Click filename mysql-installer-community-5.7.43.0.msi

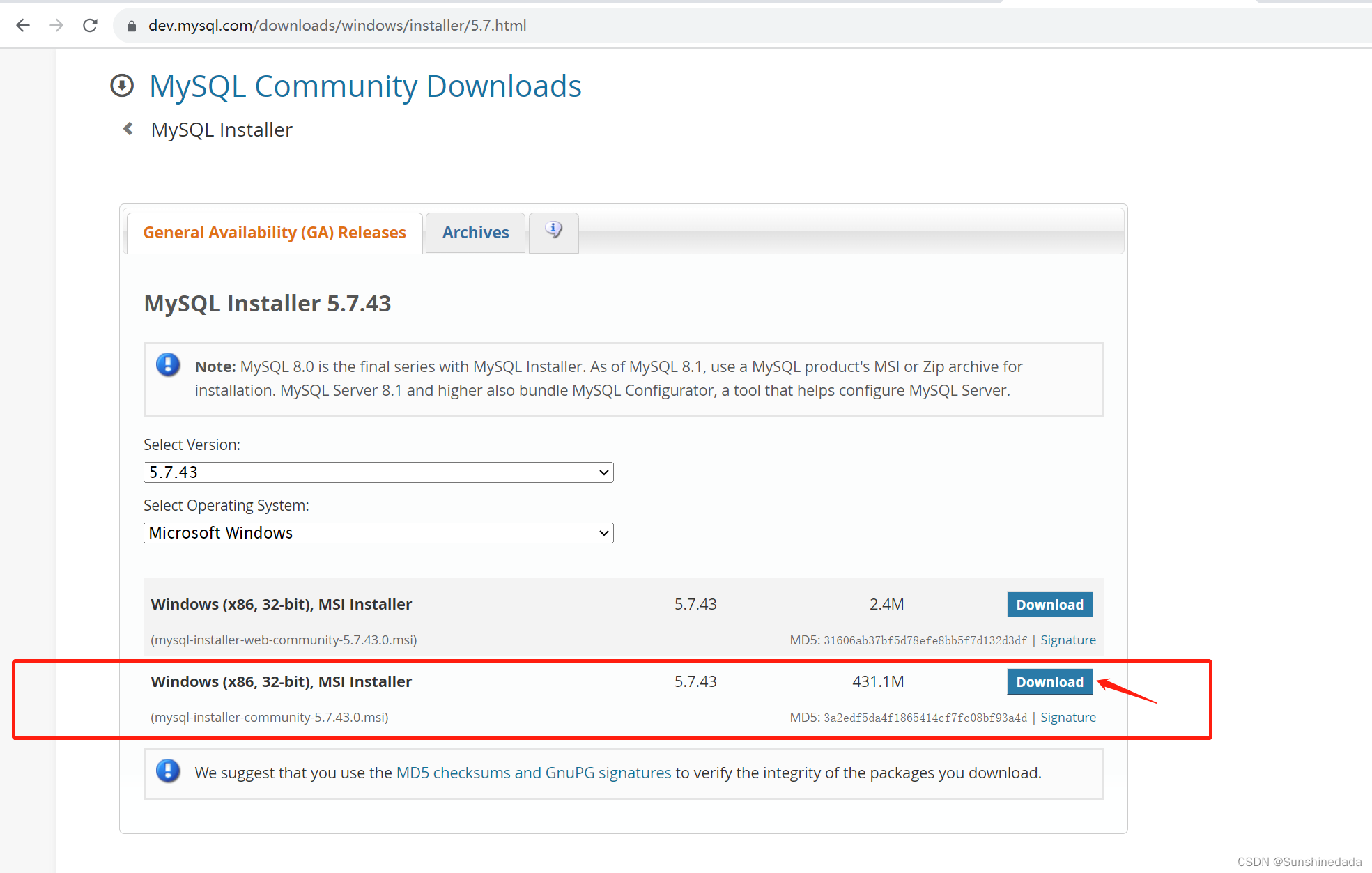click(270, 718)
